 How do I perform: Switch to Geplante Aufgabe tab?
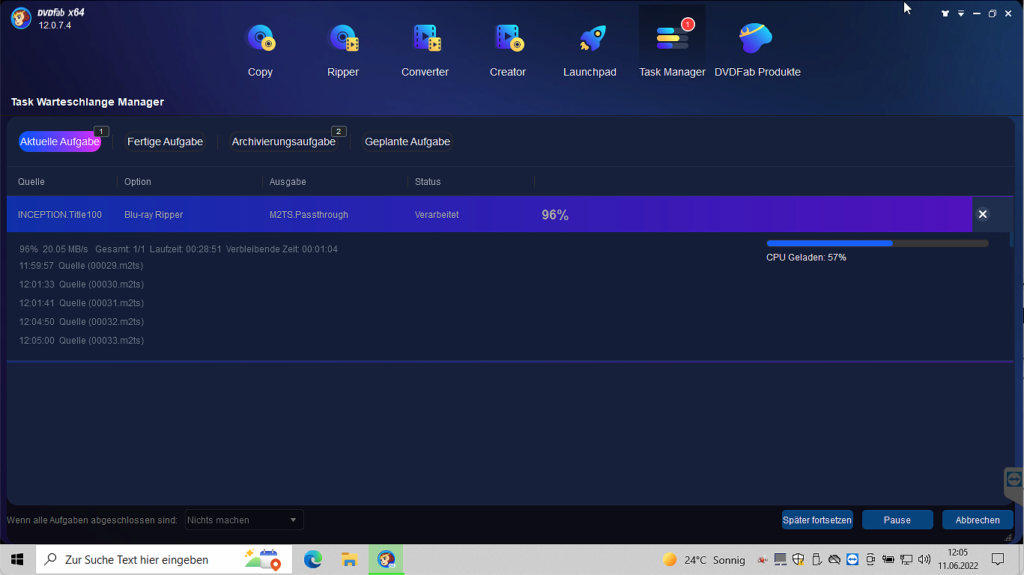pyautogui.click(x=407, y=141)
